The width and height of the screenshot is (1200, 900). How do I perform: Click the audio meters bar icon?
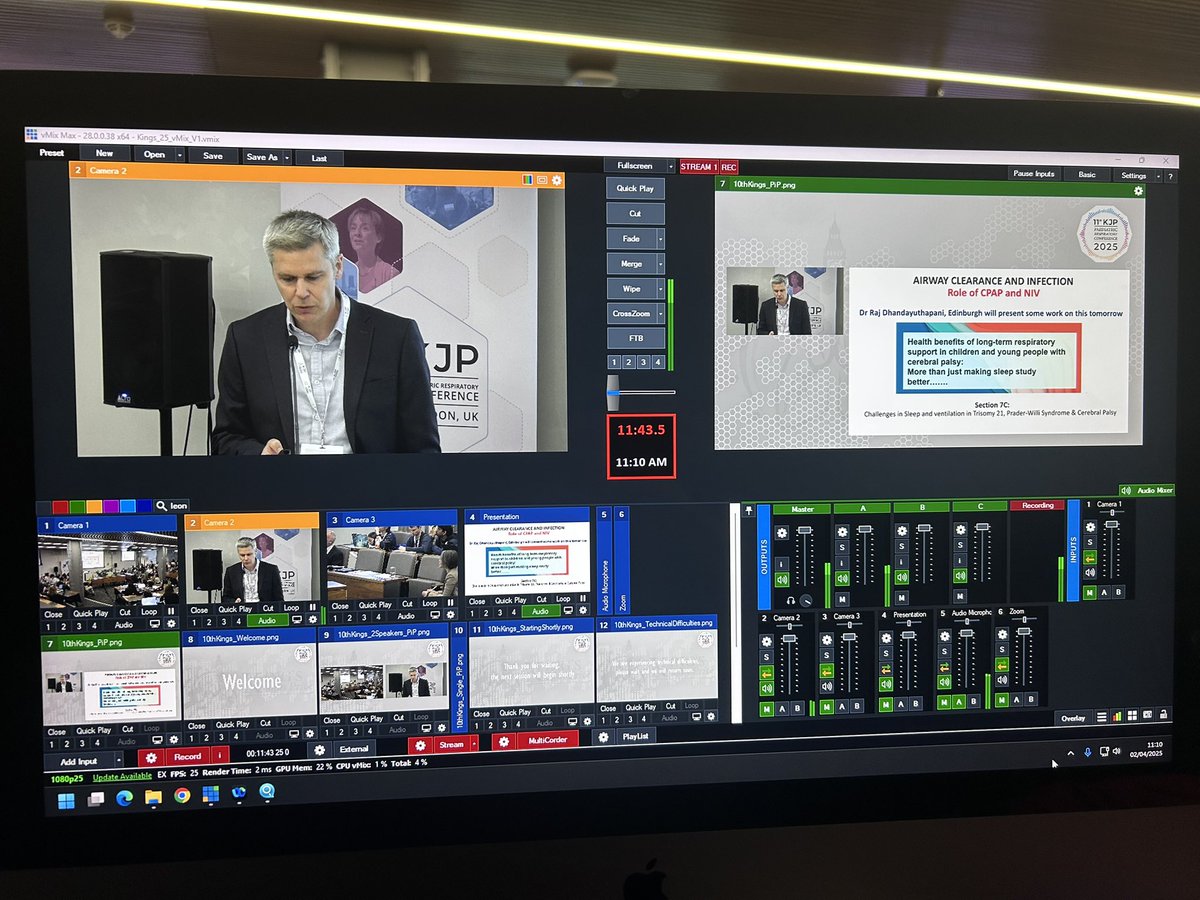pos(1117,717)
